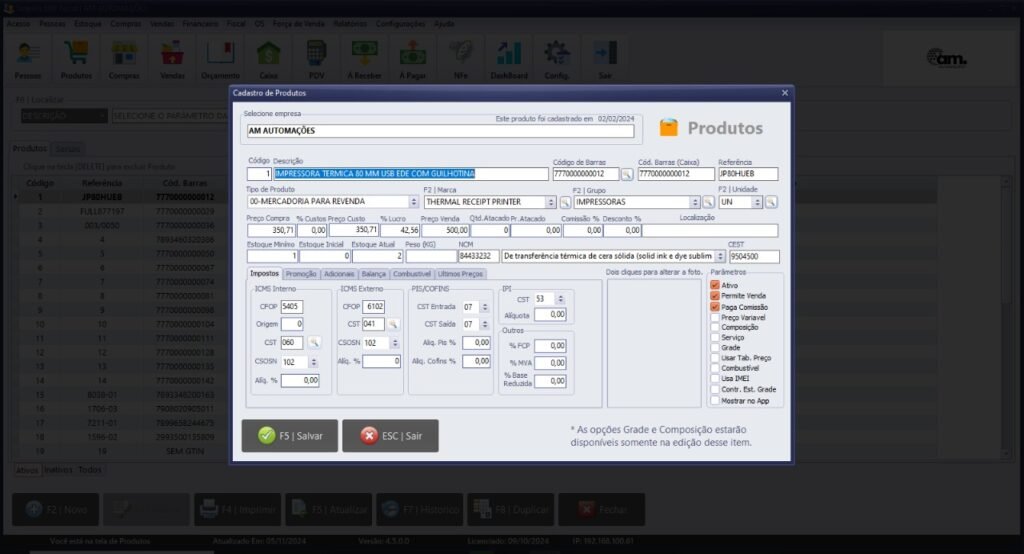Open the PDV icon in the main toolbar

point(316,59)
